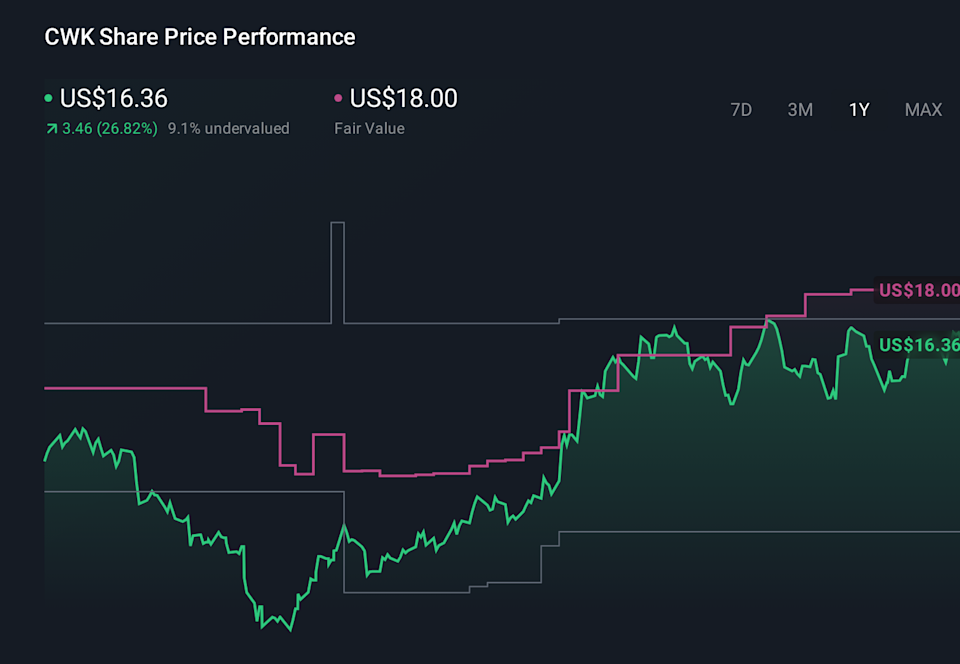Click the pink US$18.00 chart end label

click(x=917, y=290)
